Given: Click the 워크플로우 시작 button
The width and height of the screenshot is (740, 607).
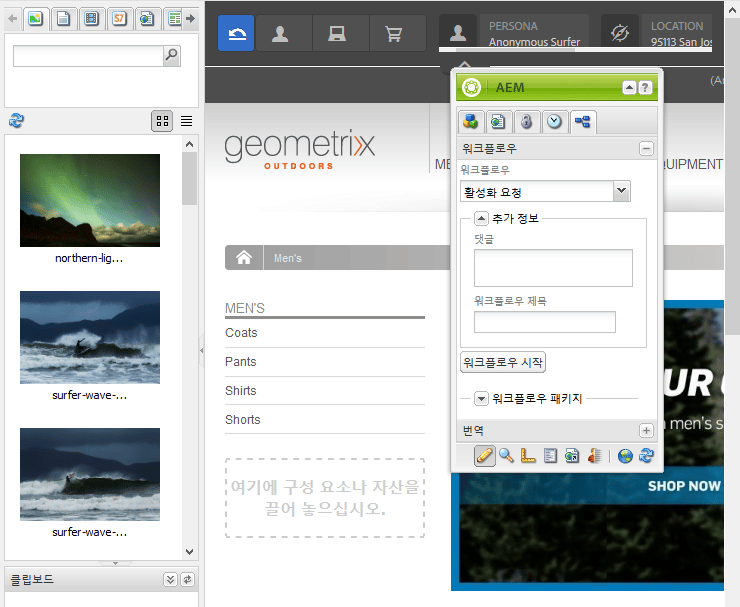Looking at the screenshot, I should 503,362.
